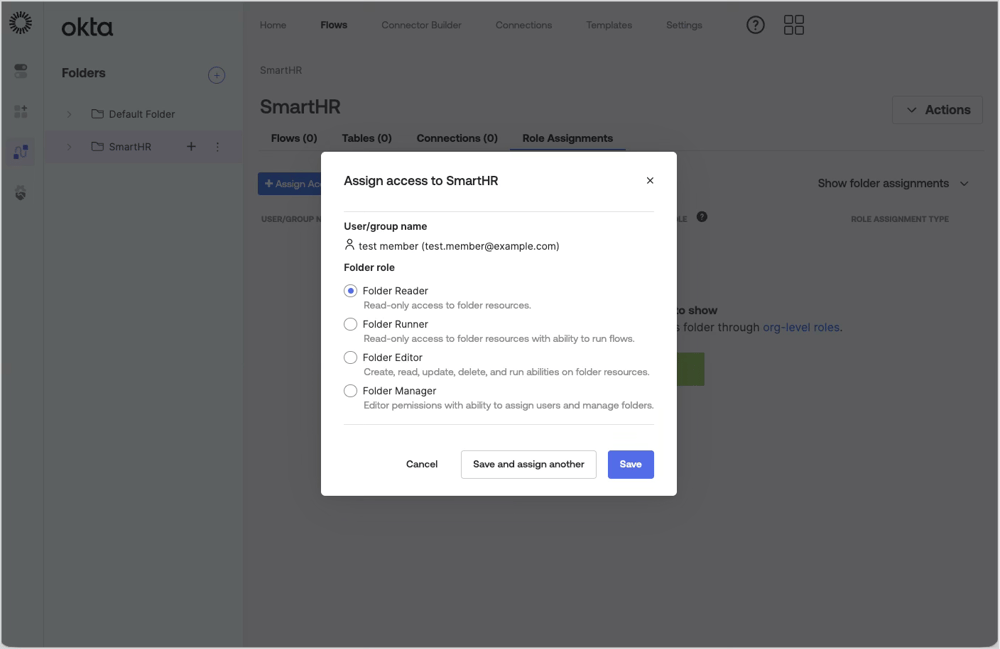
Task: Click the Folder Editor description text
Action: (506, 372)
